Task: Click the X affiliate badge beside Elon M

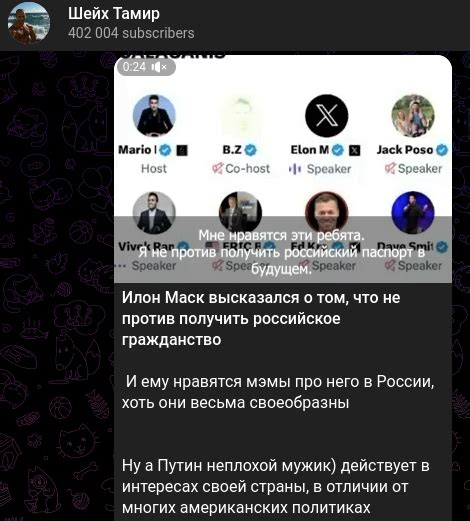Action: [355, 150]
